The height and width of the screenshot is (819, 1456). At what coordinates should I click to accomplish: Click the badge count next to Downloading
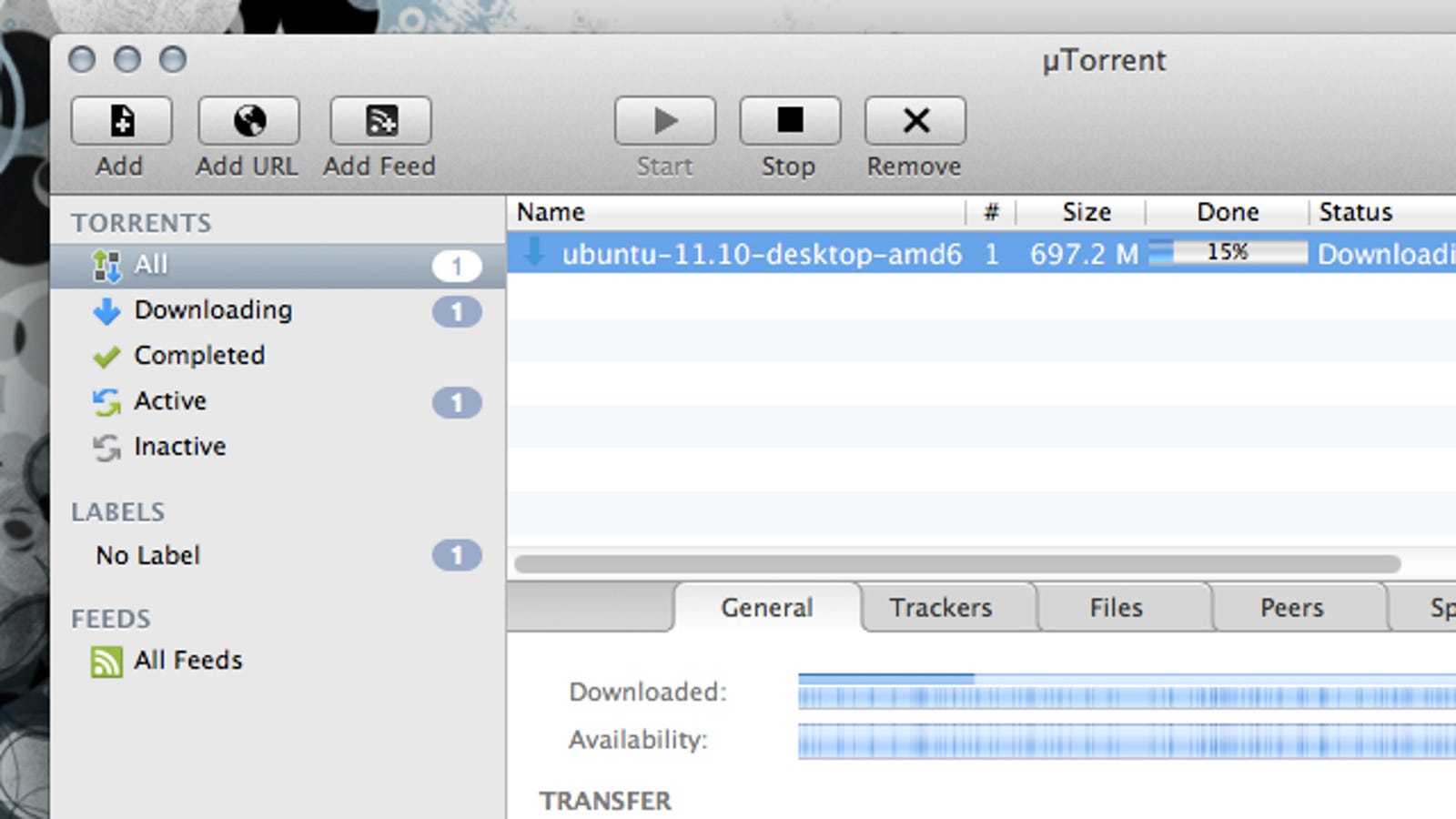457,311
